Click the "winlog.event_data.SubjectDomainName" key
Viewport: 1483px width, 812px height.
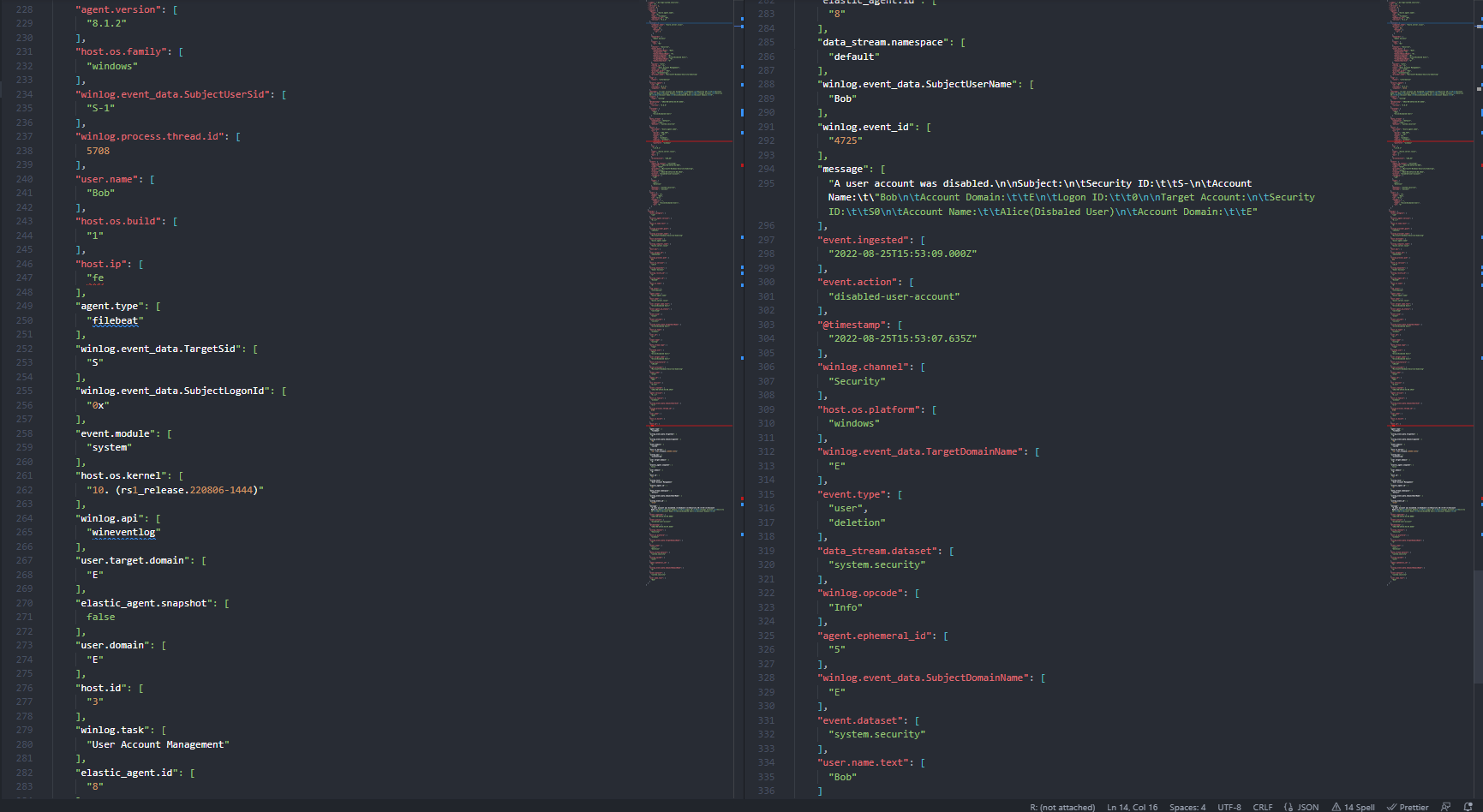[x=924, y=678]
